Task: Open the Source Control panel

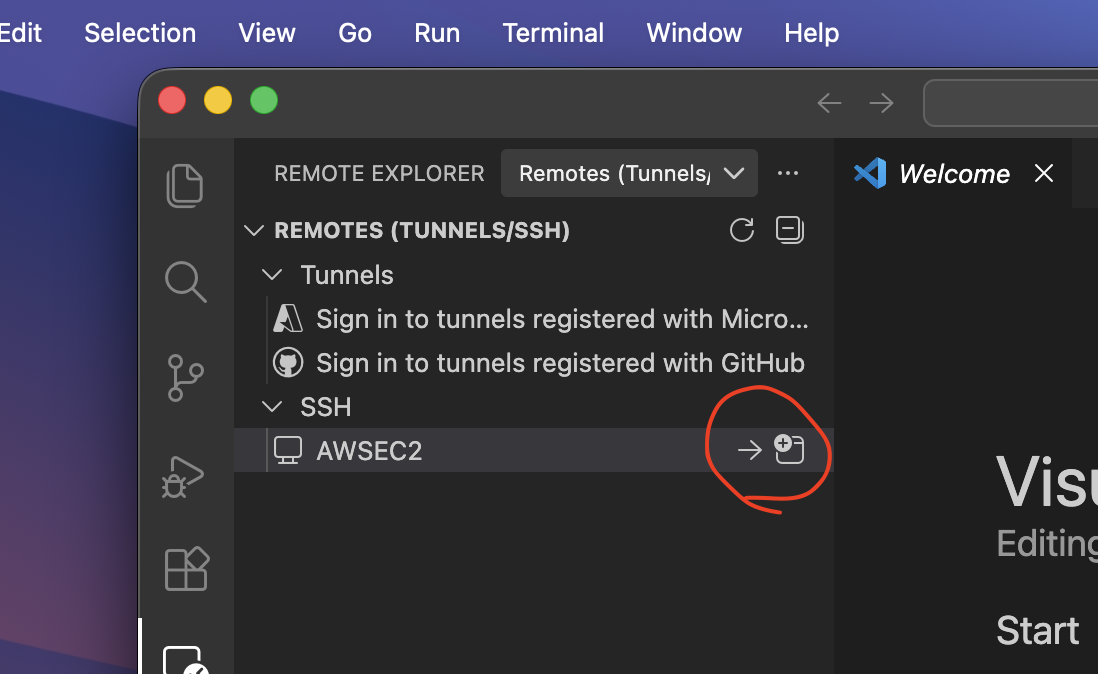Action: click(185, 378)
